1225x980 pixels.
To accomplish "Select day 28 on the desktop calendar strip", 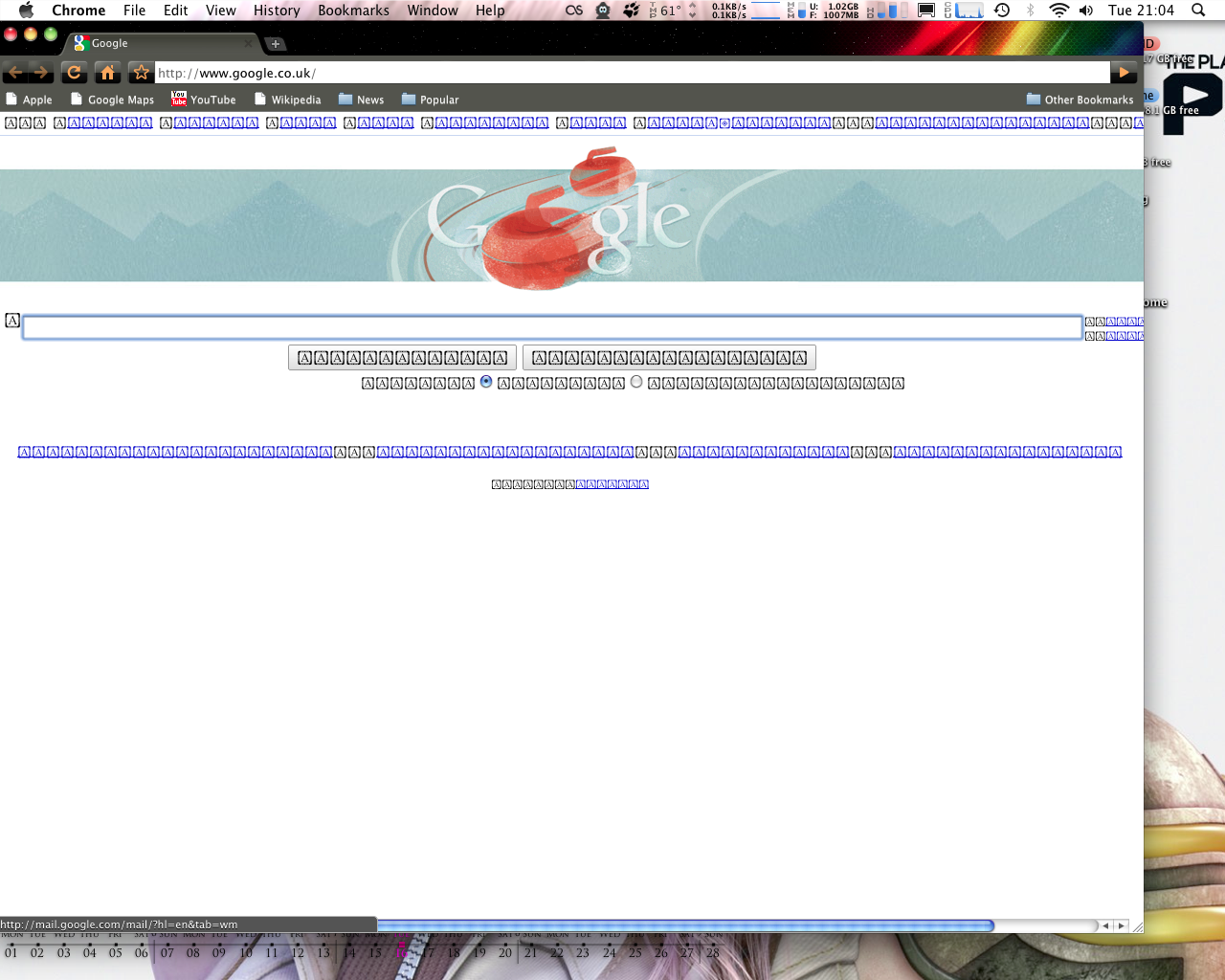I will (x=713, y=952).
